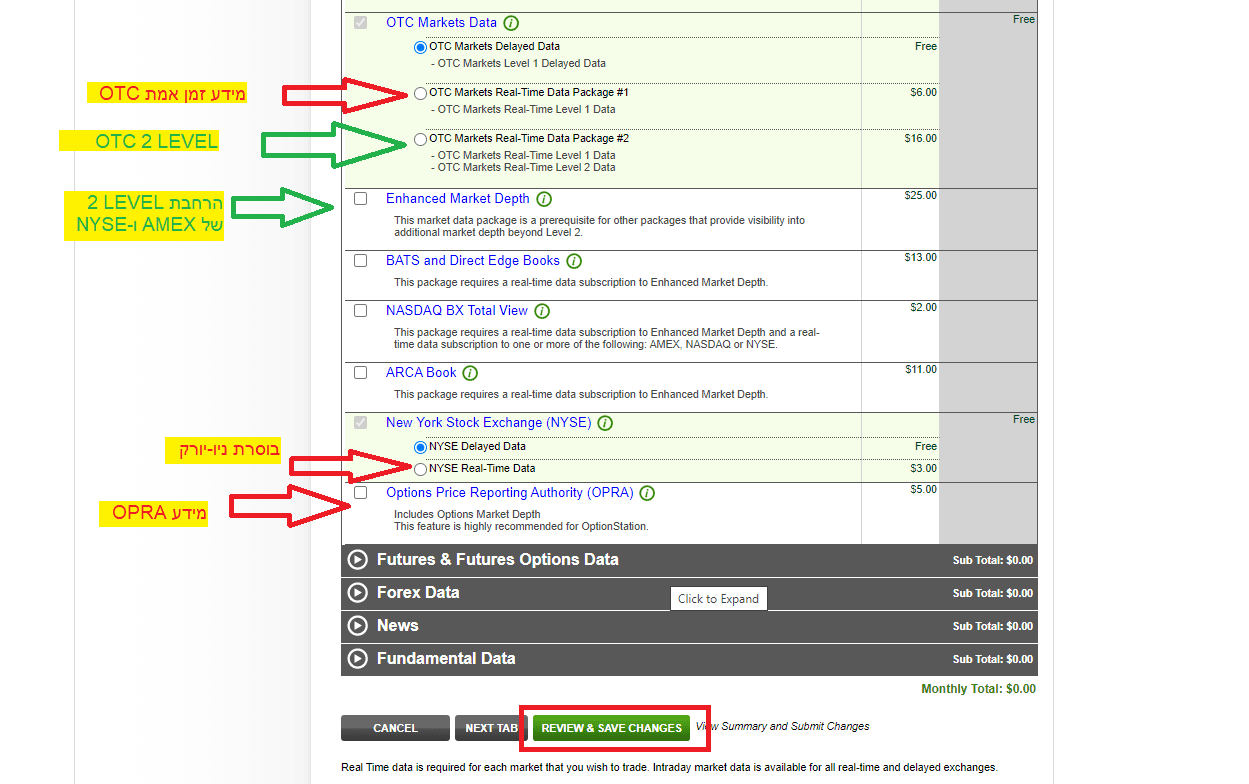Check the BATS and Direct Edge Books box

click(361, 261)
